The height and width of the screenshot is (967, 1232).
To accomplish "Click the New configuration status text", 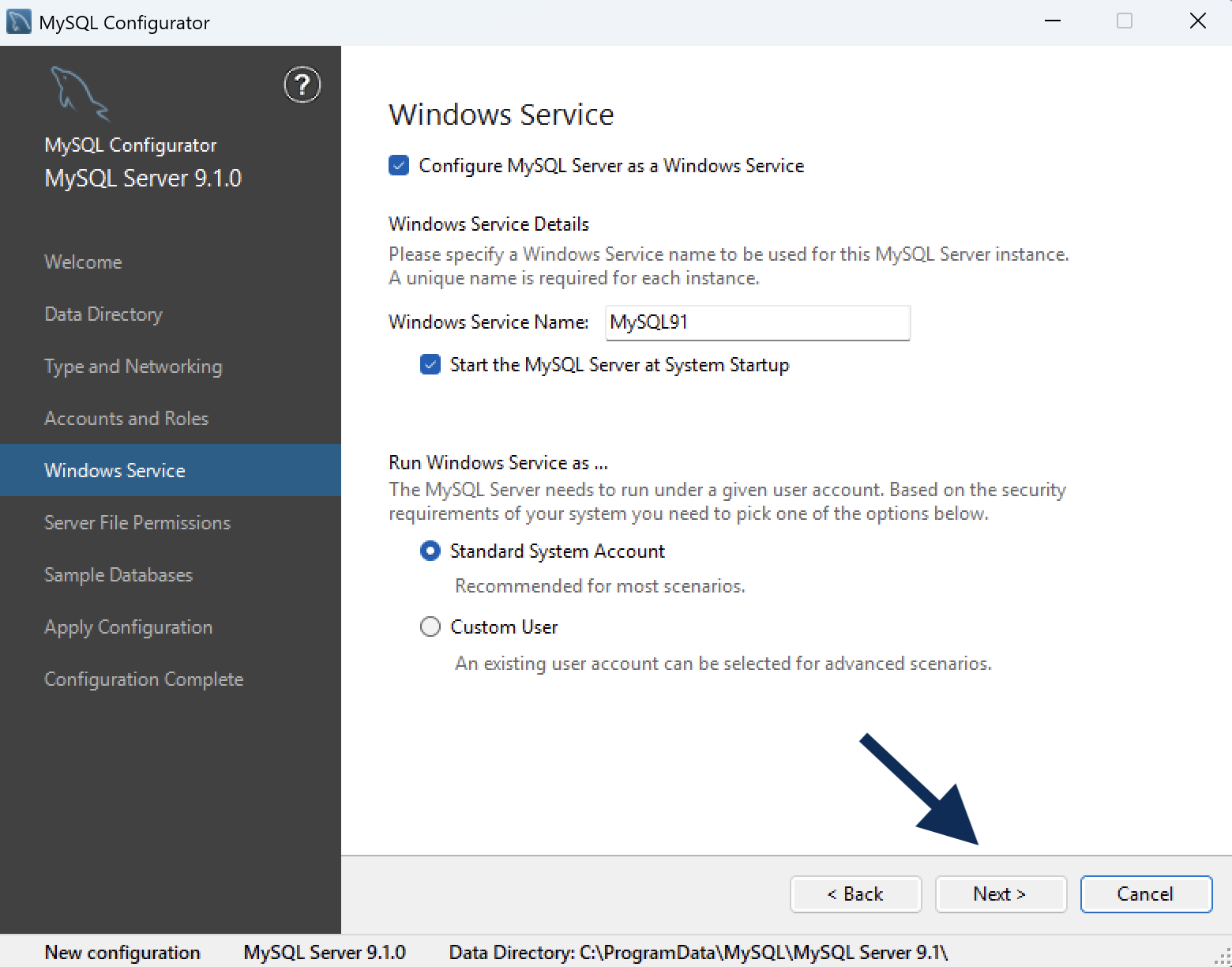I will click(x=122, y=953).
